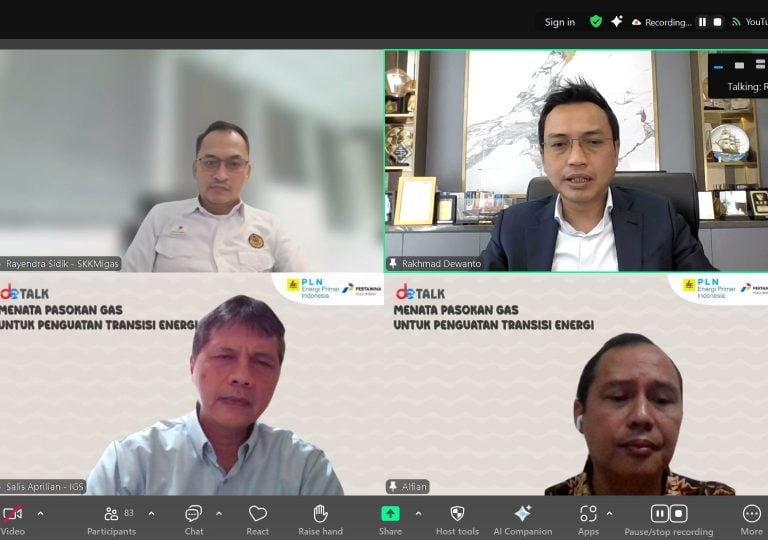Click the Salis Aprilian - IGS name label

coord(45,487)
